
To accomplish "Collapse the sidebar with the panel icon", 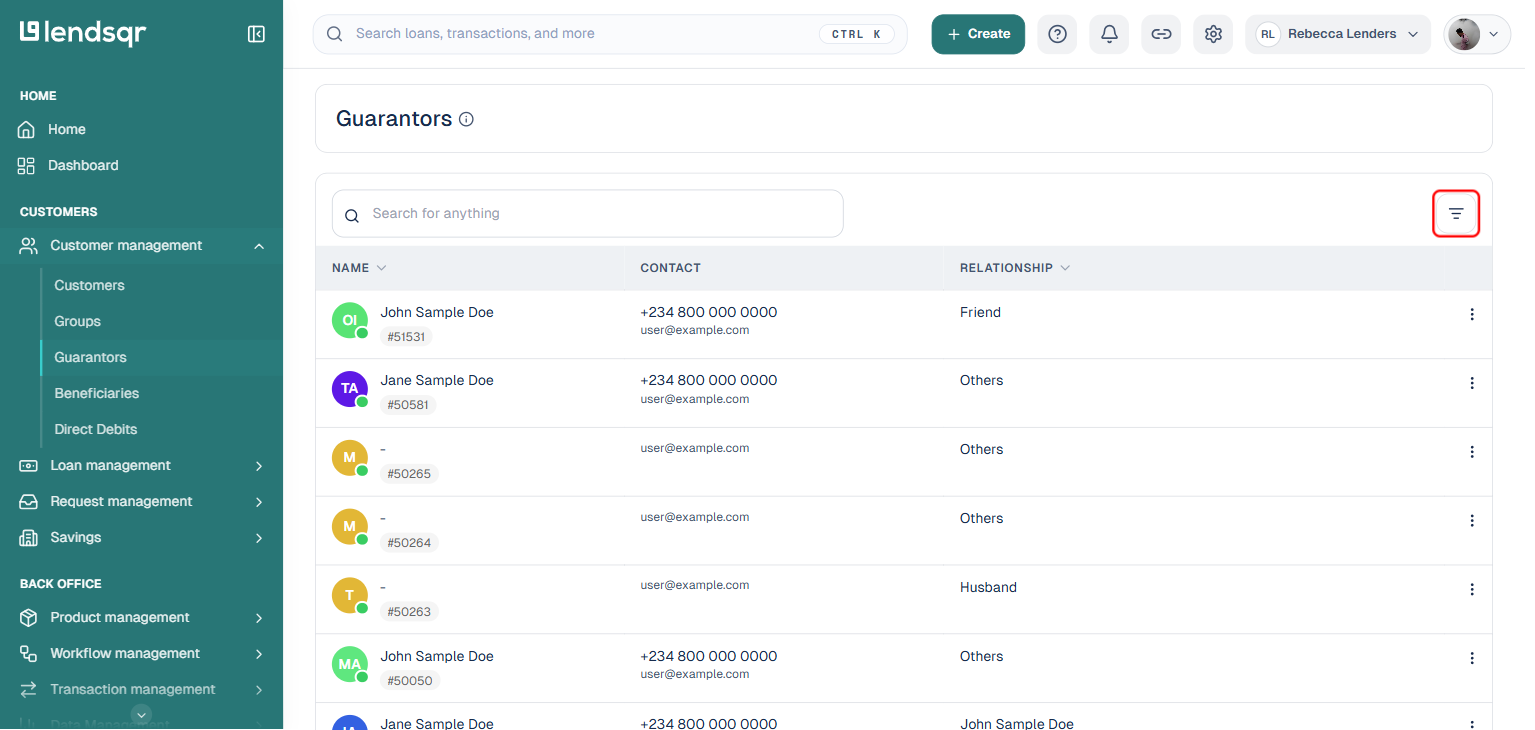I will click(256, 34).
